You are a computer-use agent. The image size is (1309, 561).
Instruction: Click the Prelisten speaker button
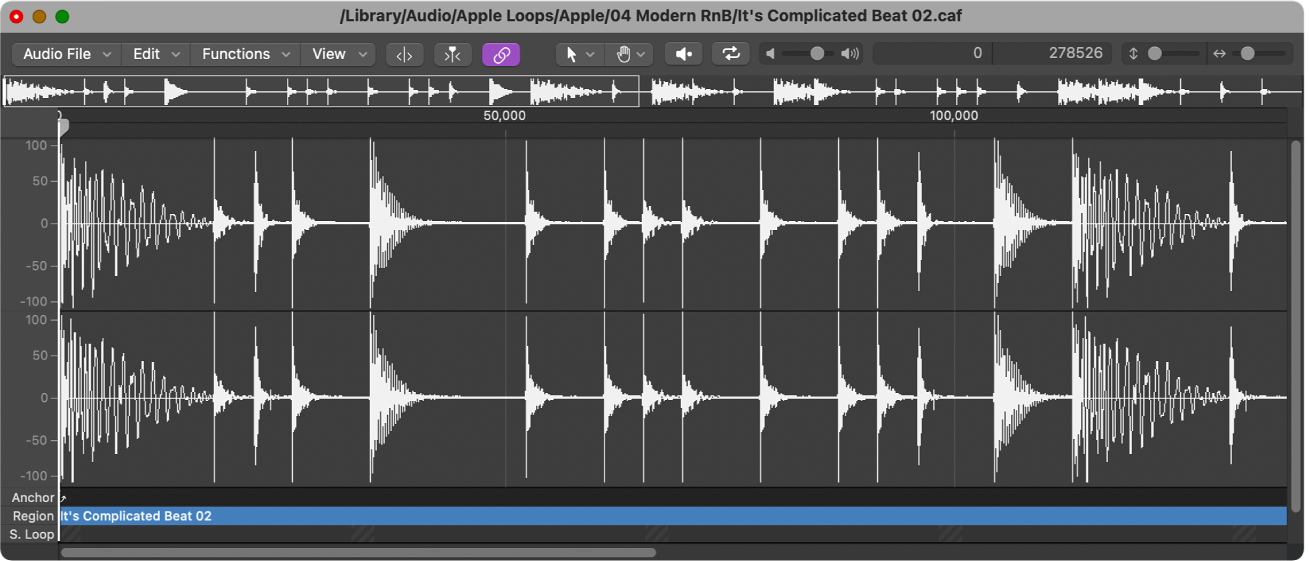click(684, 54)
